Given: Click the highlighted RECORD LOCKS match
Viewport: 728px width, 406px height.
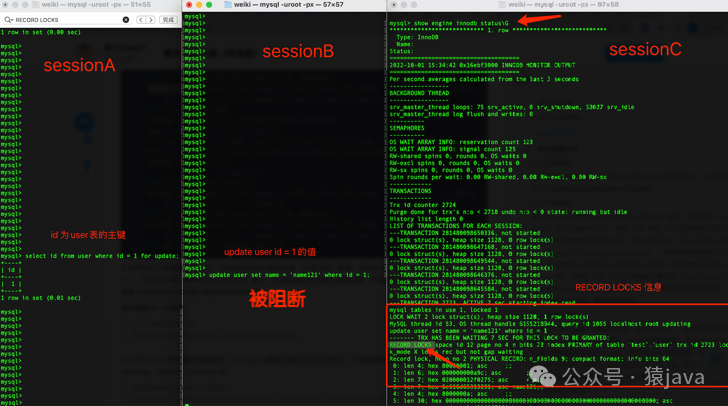Looking at the screenshot, I should (411, 345).
